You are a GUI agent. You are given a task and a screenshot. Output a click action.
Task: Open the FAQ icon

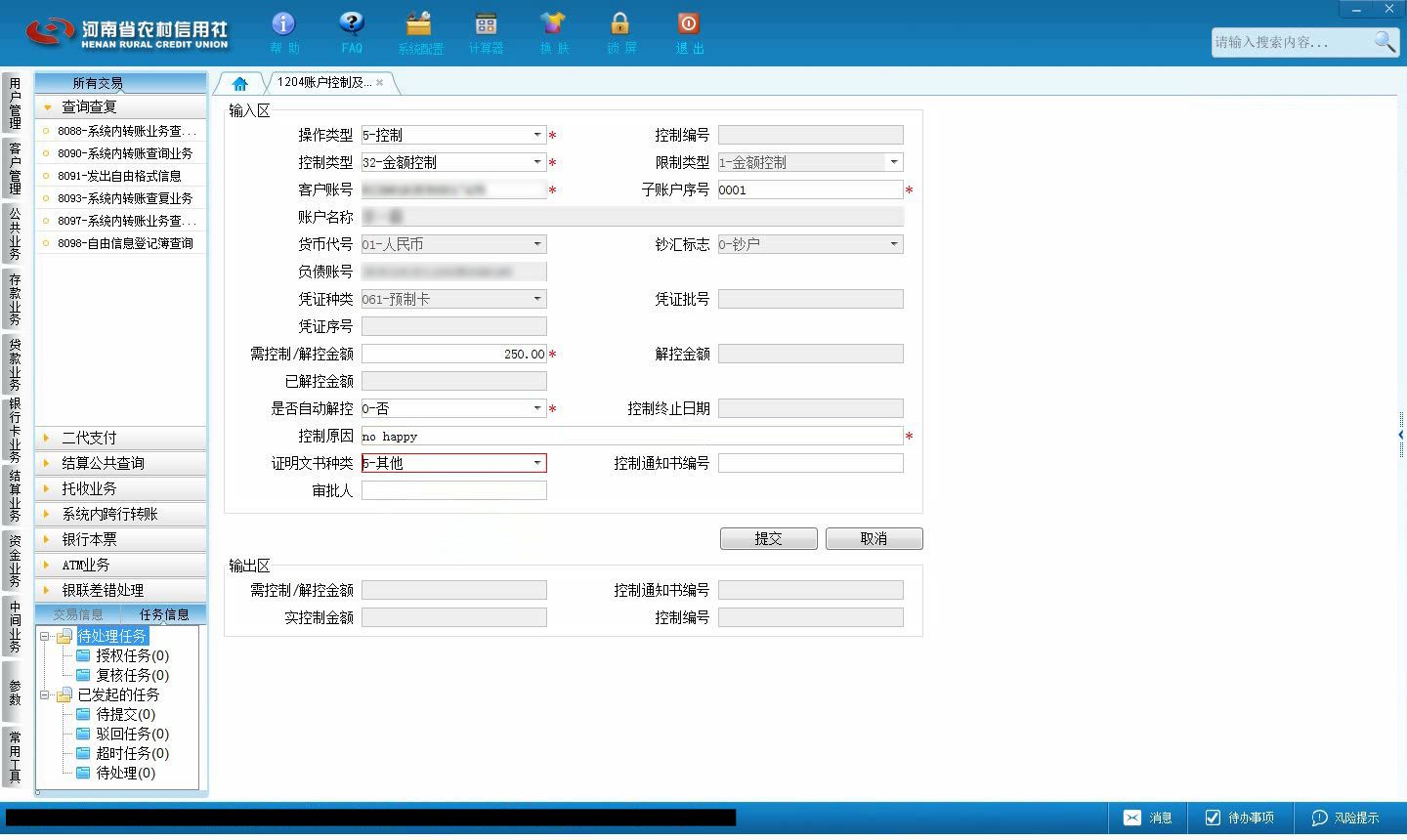point(352,23)
